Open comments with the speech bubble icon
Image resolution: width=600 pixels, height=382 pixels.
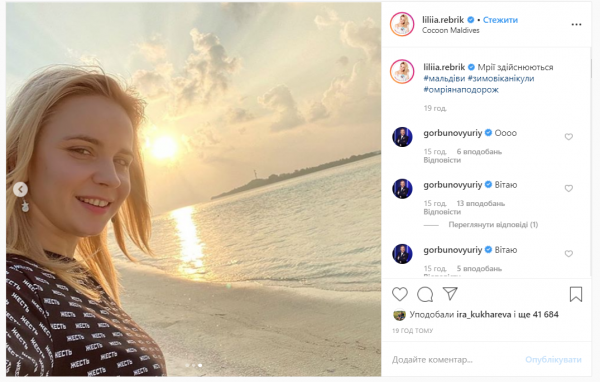(x=425, y=294)
